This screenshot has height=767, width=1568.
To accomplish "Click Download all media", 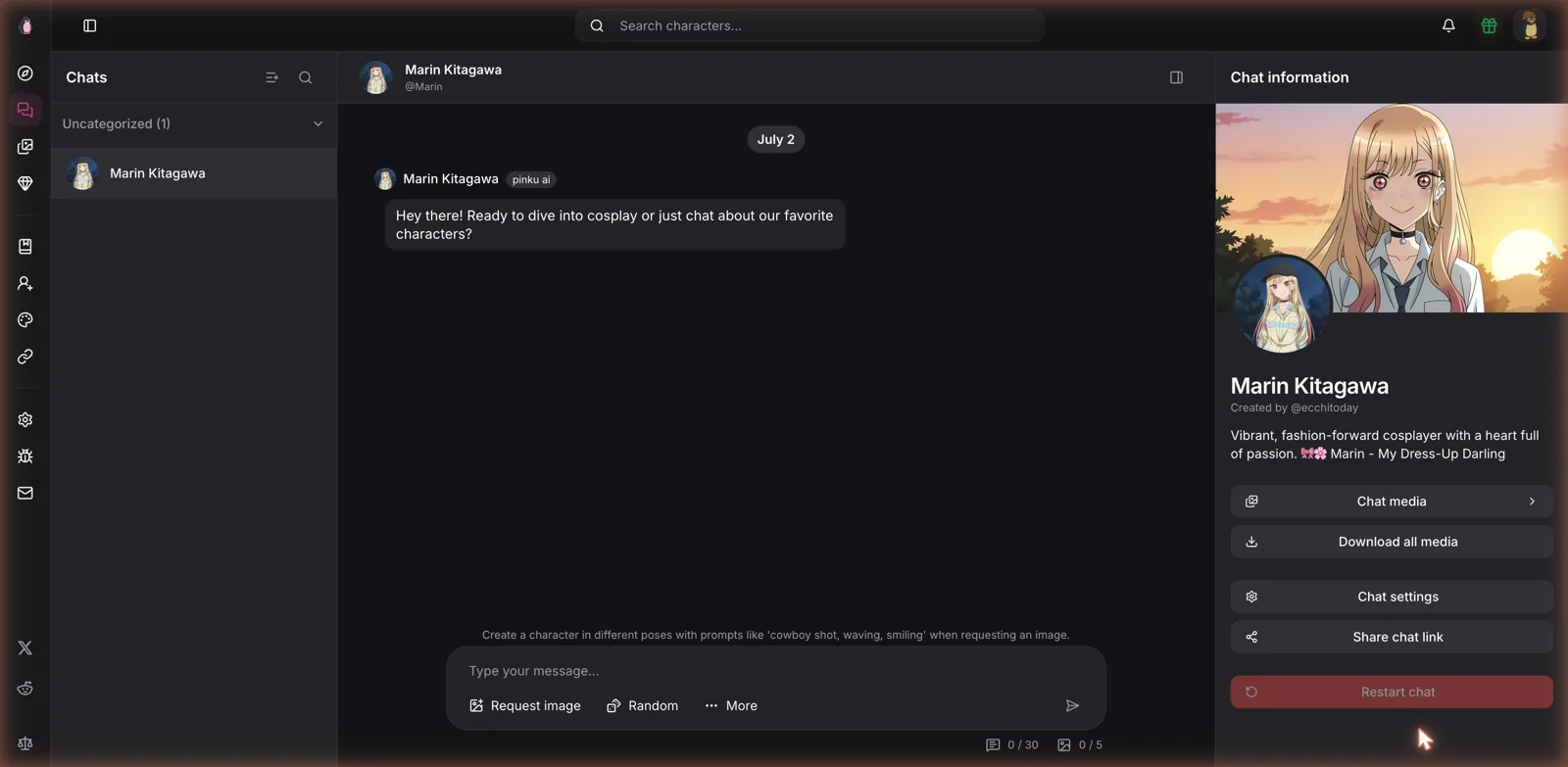I will click(x=1392, y=542).
